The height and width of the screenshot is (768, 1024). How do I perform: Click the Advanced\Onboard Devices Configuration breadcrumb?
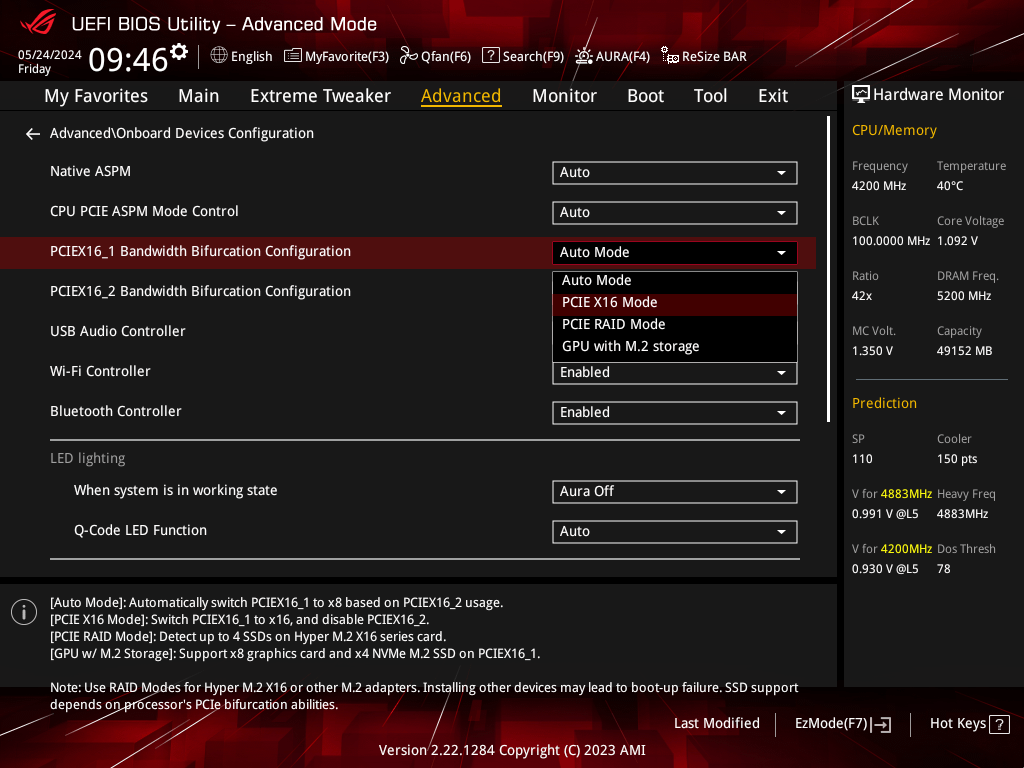tap(182, 133)
